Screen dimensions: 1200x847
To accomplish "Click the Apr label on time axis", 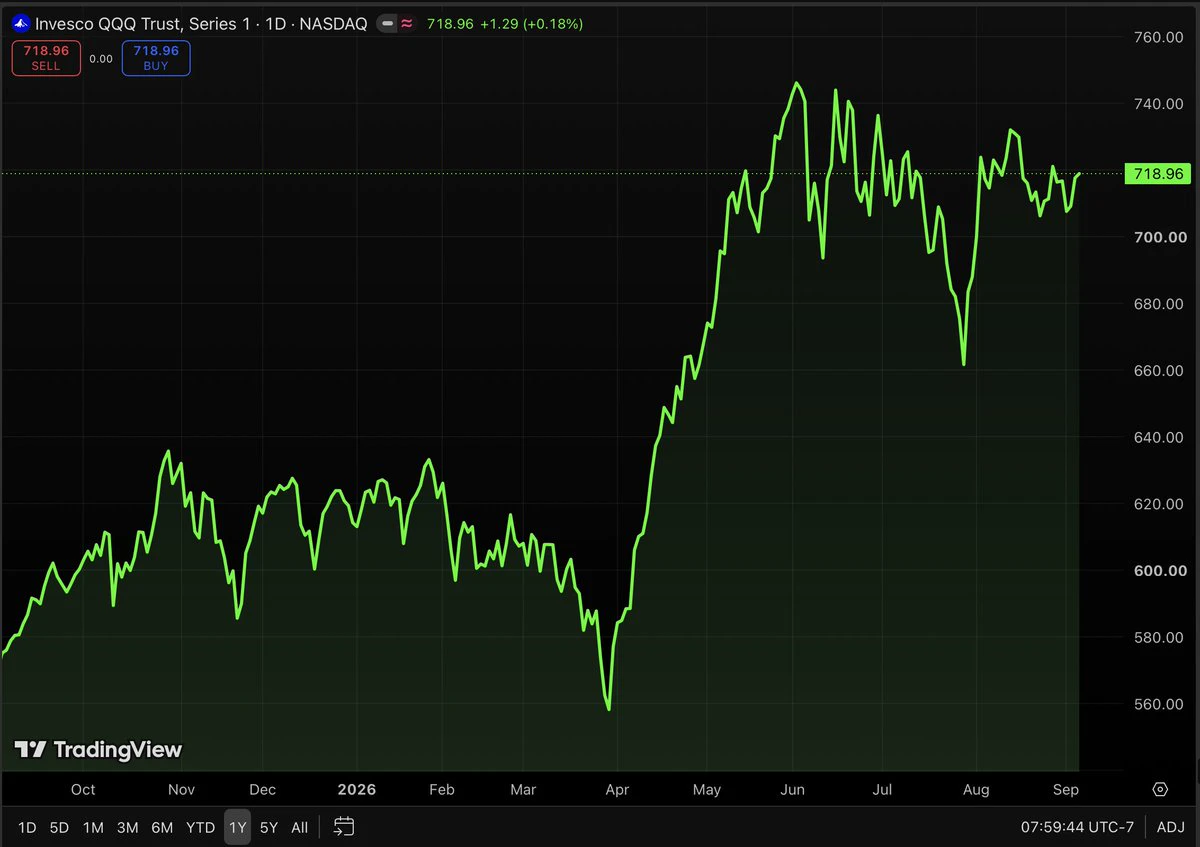I will click(x=617, y=789).
